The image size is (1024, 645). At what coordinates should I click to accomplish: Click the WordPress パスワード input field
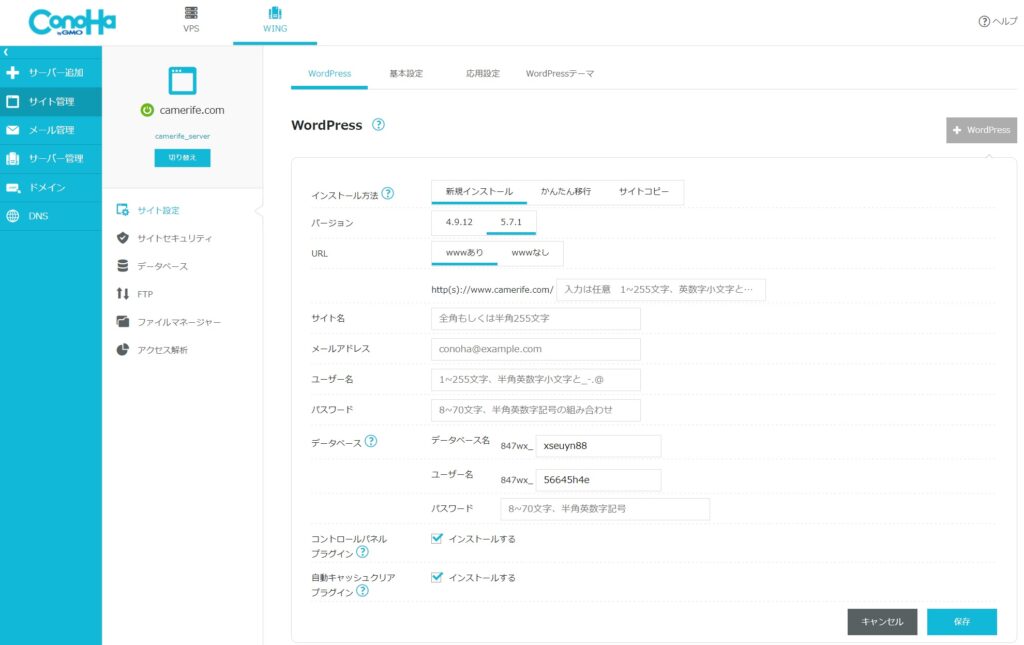point(536,410)
